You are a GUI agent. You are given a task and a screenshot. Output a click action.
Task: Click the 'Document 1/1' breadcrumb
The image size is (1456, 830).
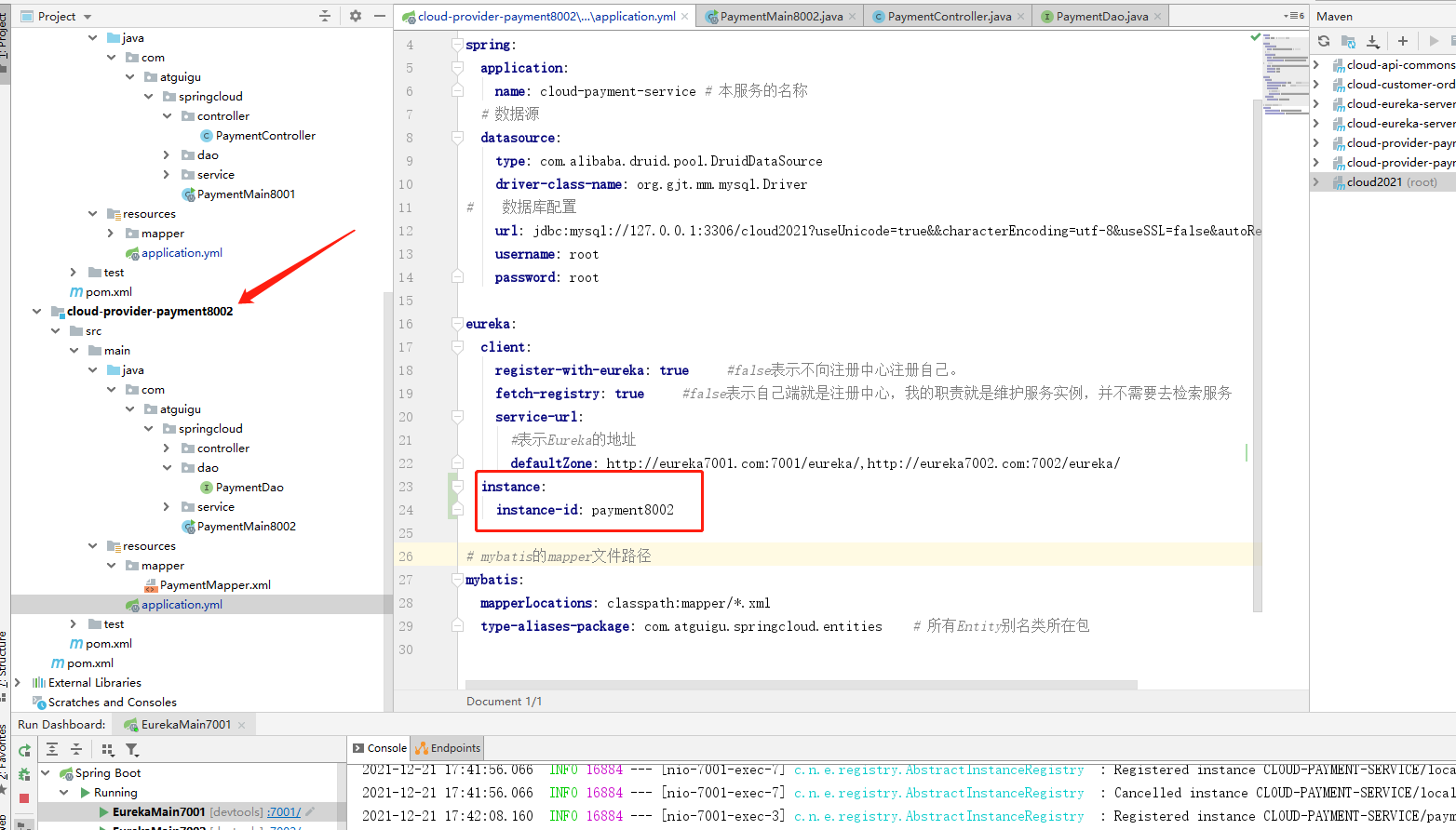[504, 702]
